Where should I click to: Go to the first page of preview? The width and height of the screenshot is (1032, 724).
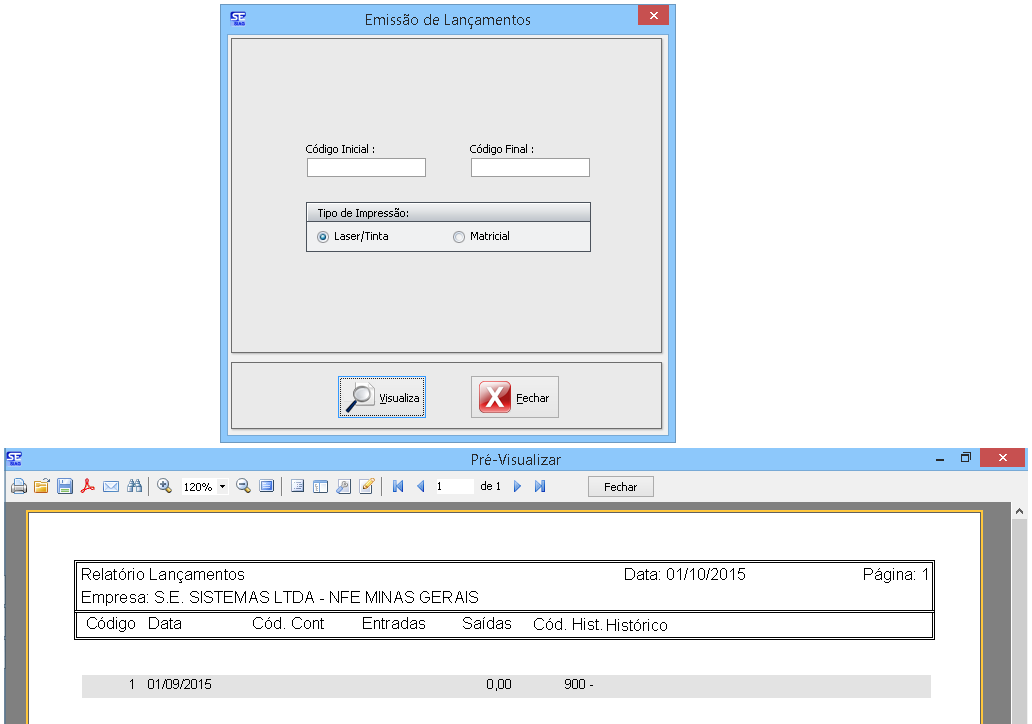pos(397,487)
